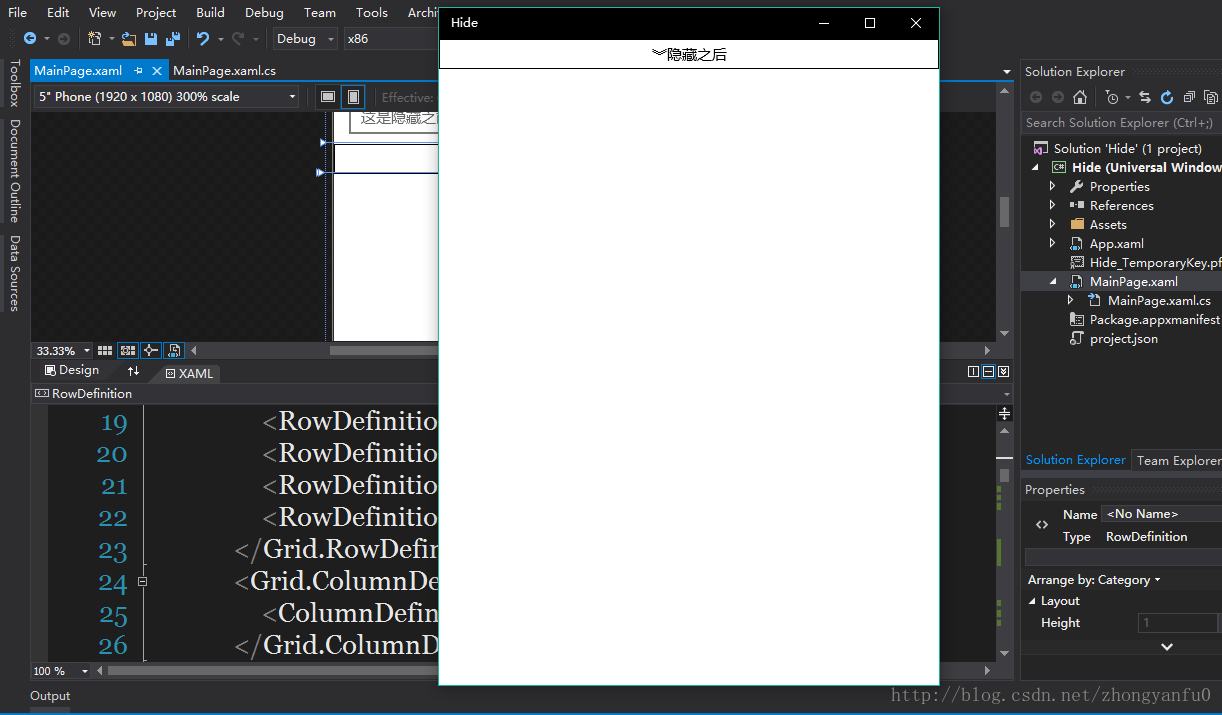Click the designer vertical scrollbar thumb
Image resolution: width=1222 pixels, height=715 pixels.
tap(1005, 211)
